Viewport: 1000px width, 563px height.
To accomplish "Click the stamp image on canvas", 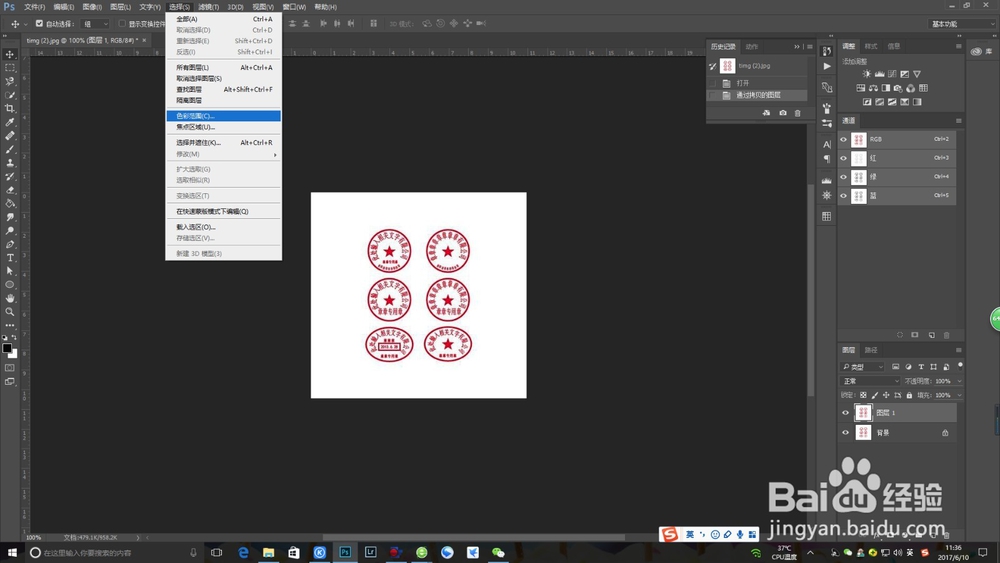I will tap(418, 295).
